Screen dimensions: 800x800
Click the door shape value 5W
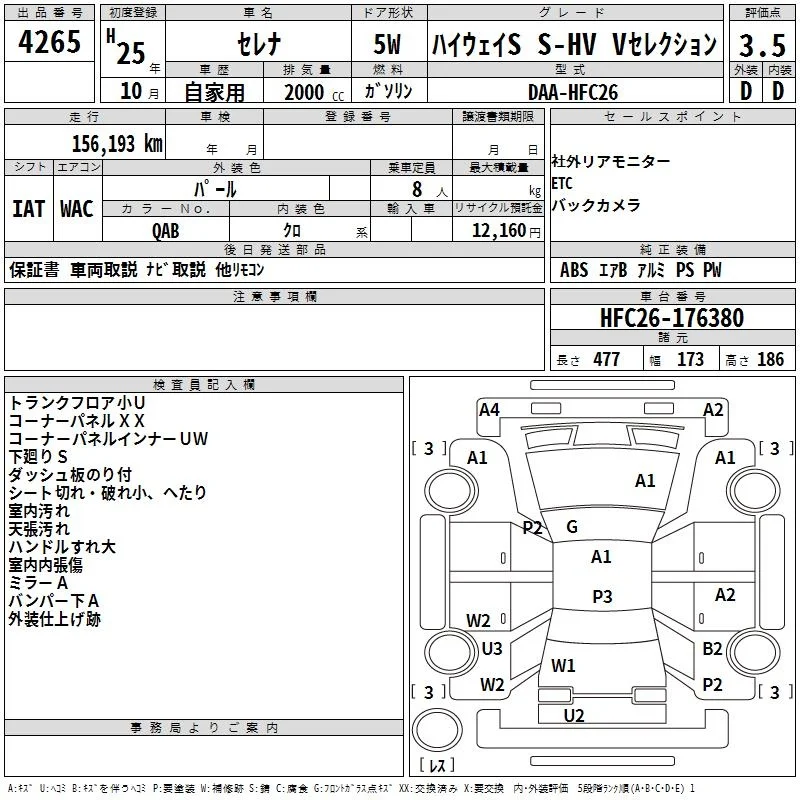point(388,44)
